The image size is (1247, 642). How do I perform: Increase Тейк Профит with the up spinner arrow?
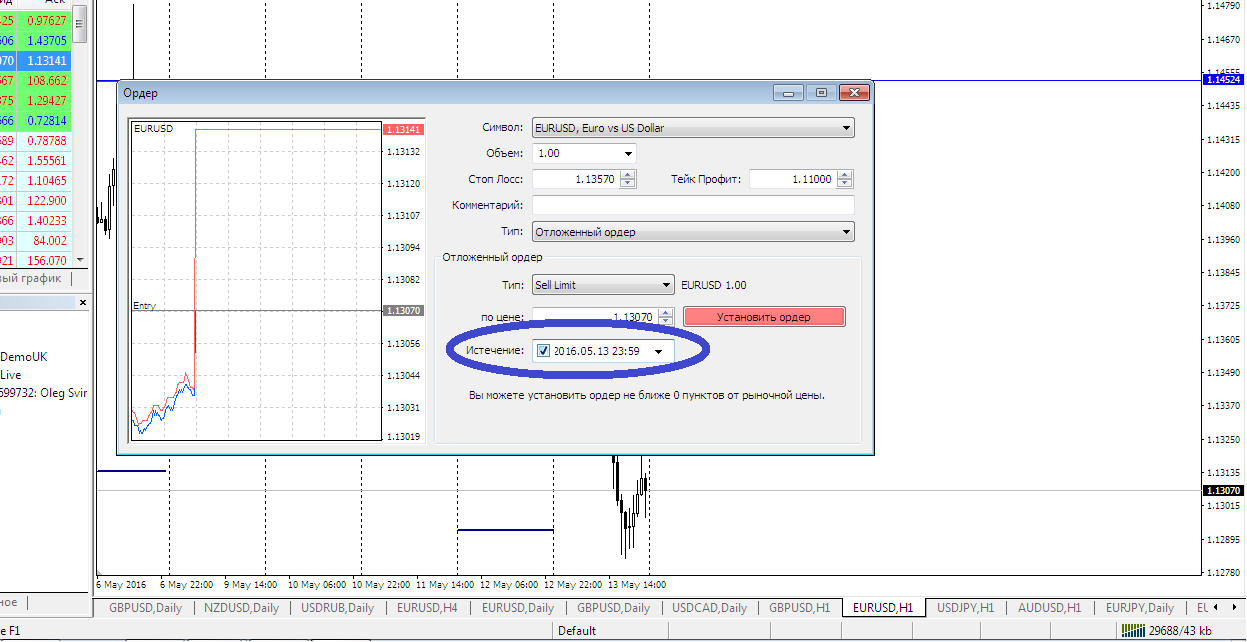point(846,175)
